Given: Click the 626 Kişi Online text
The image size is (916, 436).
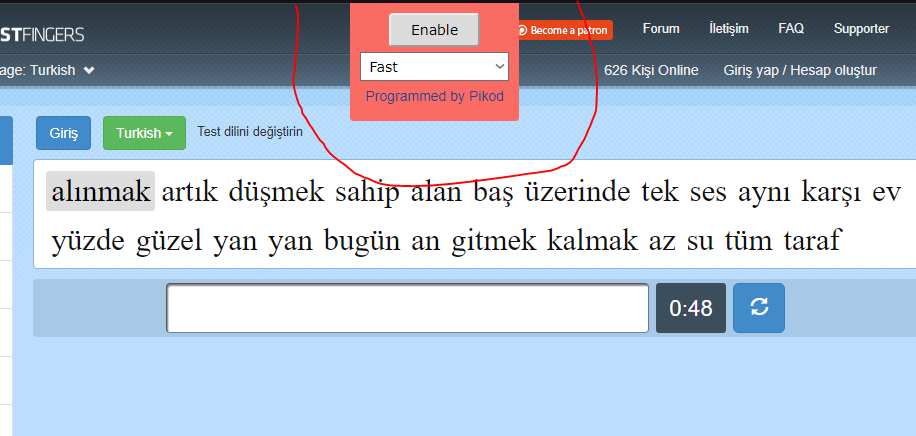Looking at the screenshot, I should [651, 70].
